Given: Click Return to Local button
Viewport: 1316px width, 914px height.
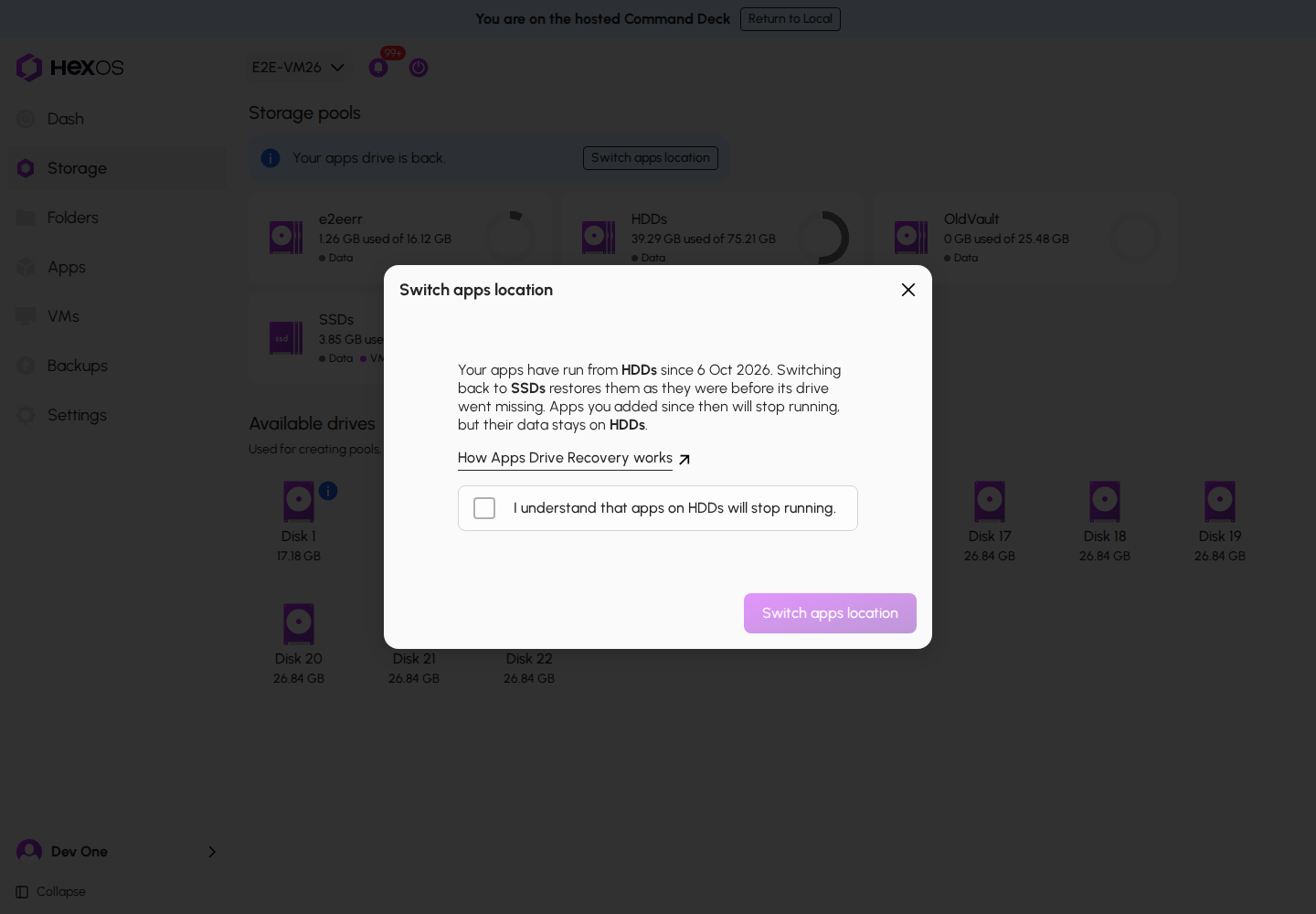Looking at the screenshot, I should 791,19.
